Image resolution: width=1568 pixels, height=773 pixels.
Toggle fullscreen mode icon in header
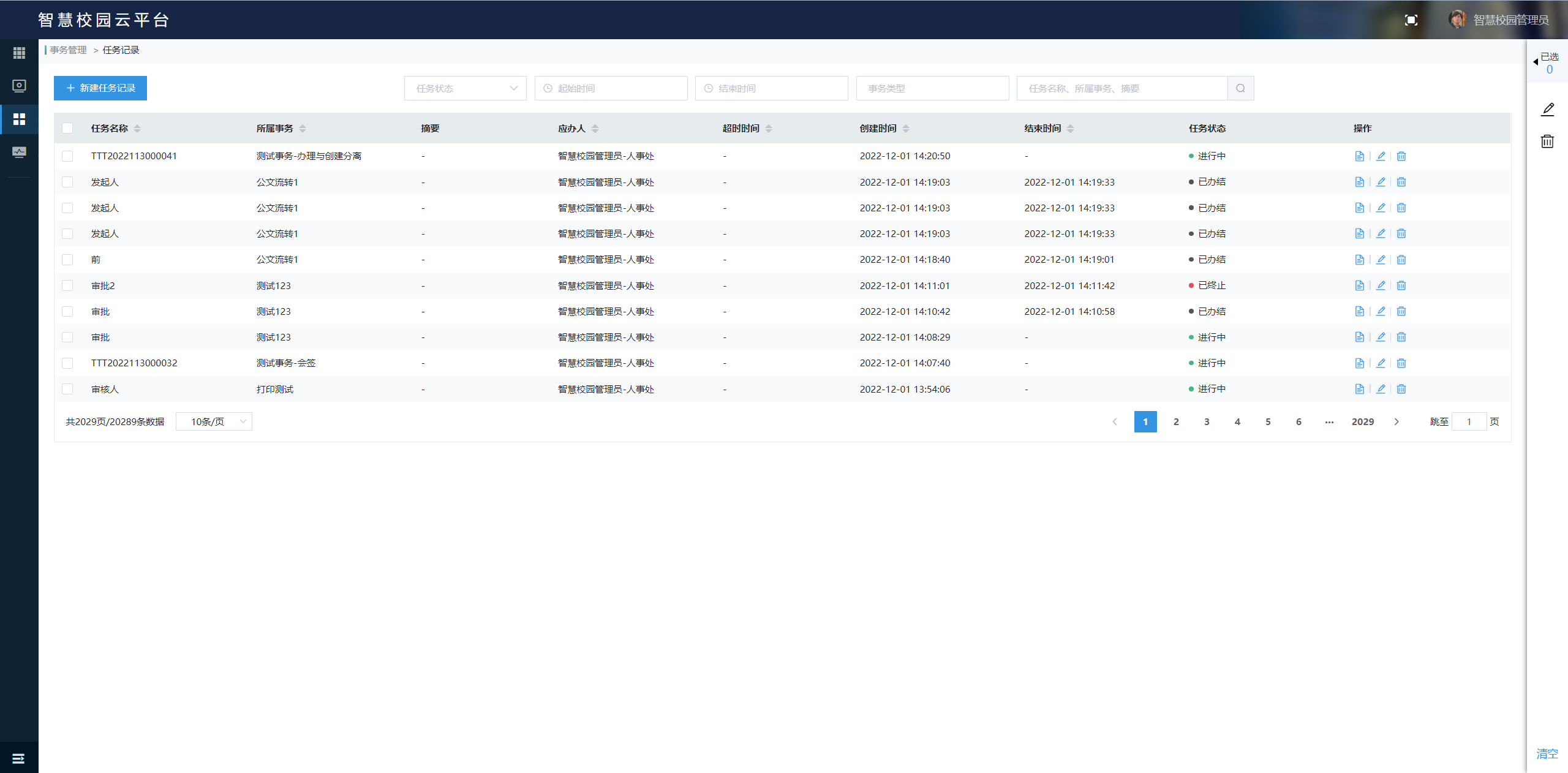[x=1411, y=20]
